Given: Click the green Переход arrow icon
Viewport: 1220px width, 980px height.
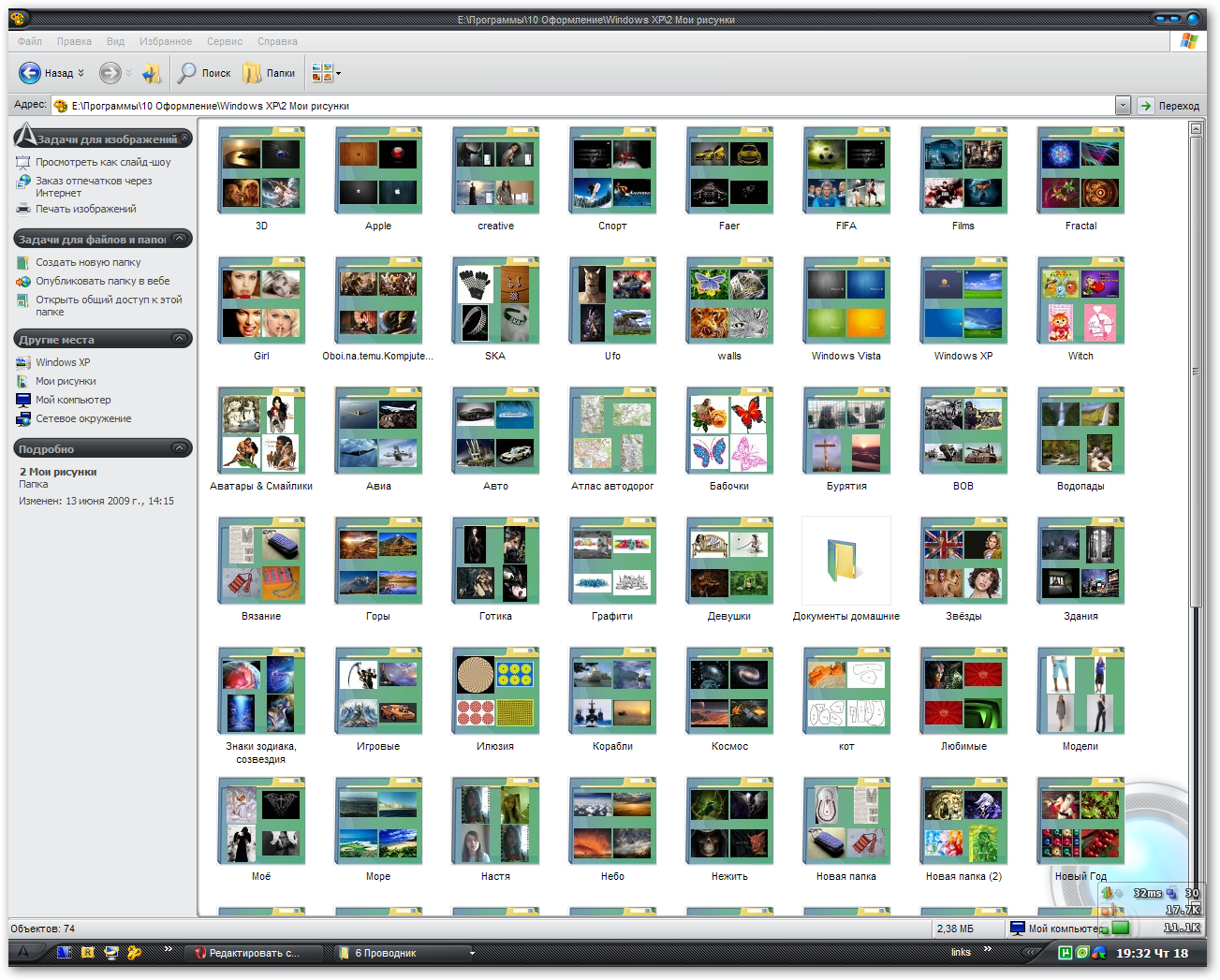Looking at the screenshot, I should pos(1144,105).
